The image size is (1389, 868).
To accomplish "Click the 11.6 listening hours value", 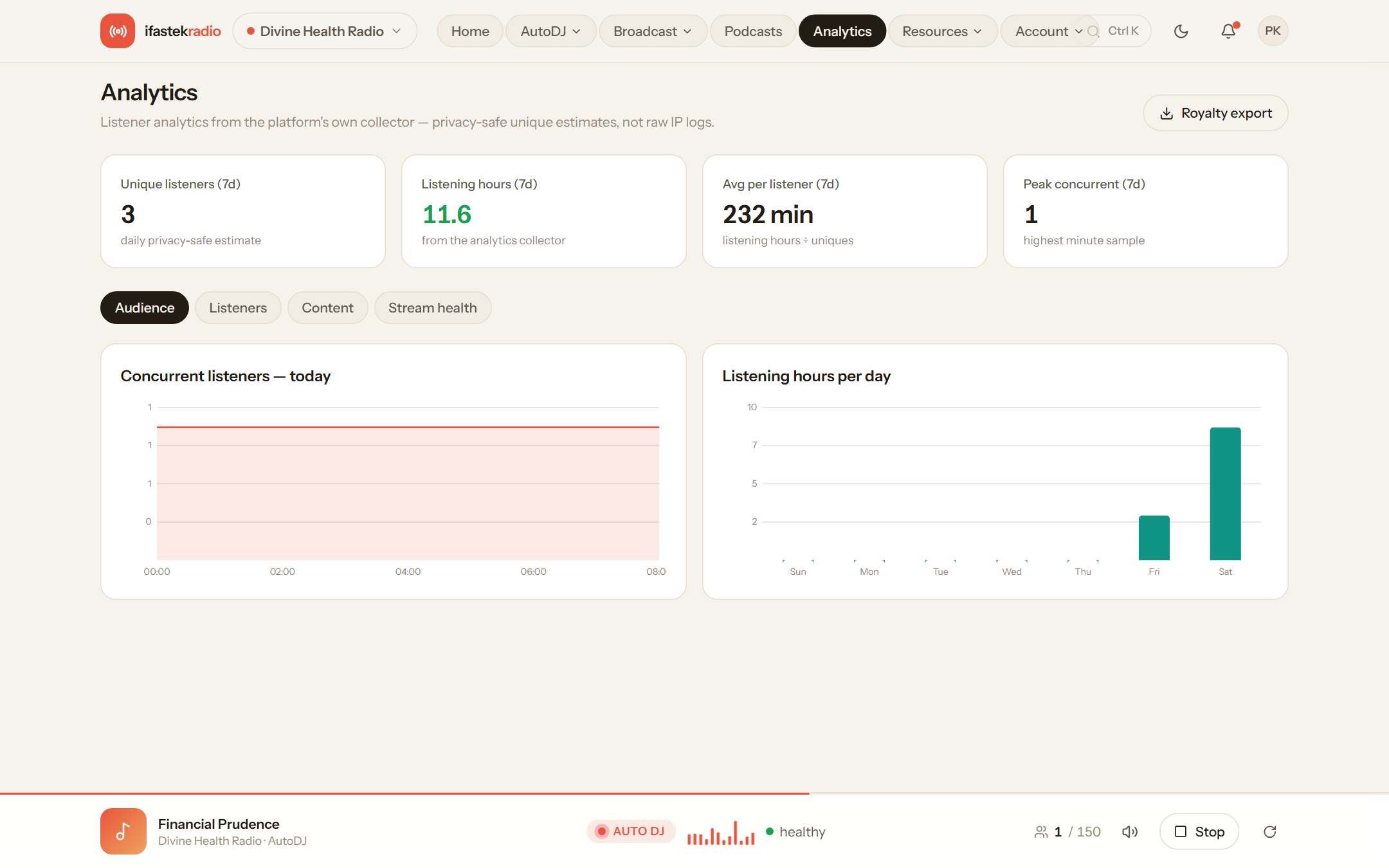I will pyautogui.click(x=446, y=214).
